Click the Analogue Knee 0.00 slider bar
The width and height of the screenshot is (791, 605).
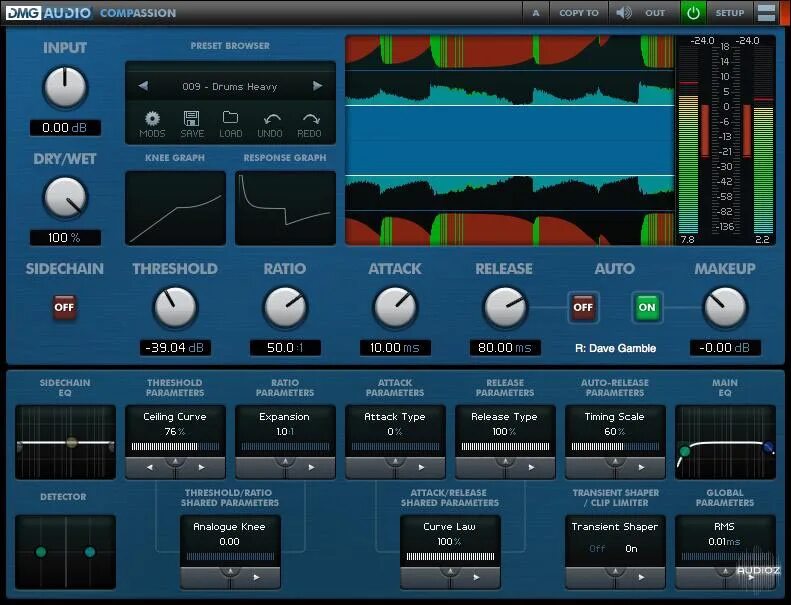(230, 557)
